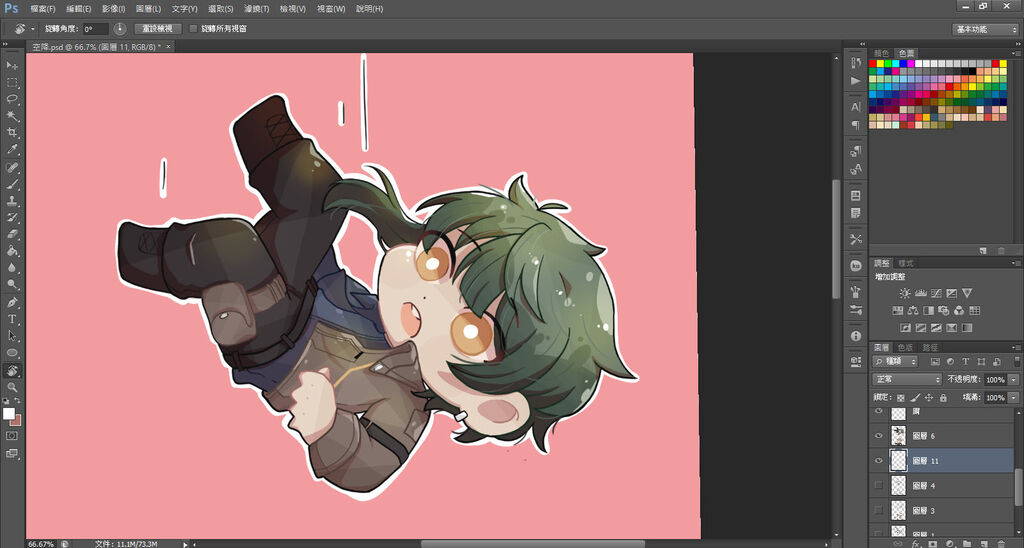The image size is (1024, 548).
Task: Select the Lasso tool
Action: [12, 99]
